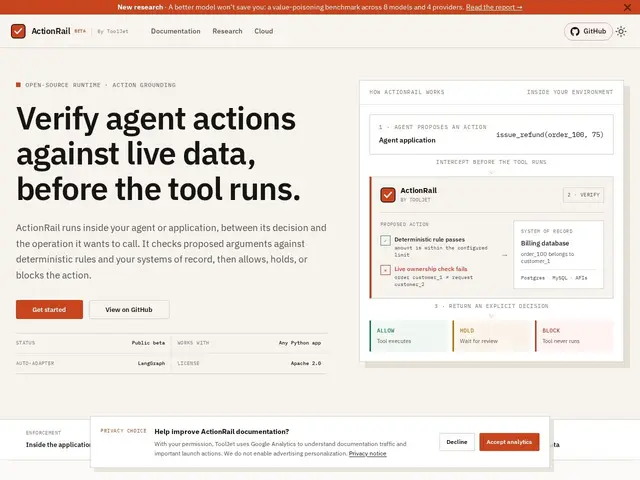The width and height of the screenshot is (640, 480).
Task: Click the View on GitHub button
Action: pyautogui.click(x=129, y=309)
